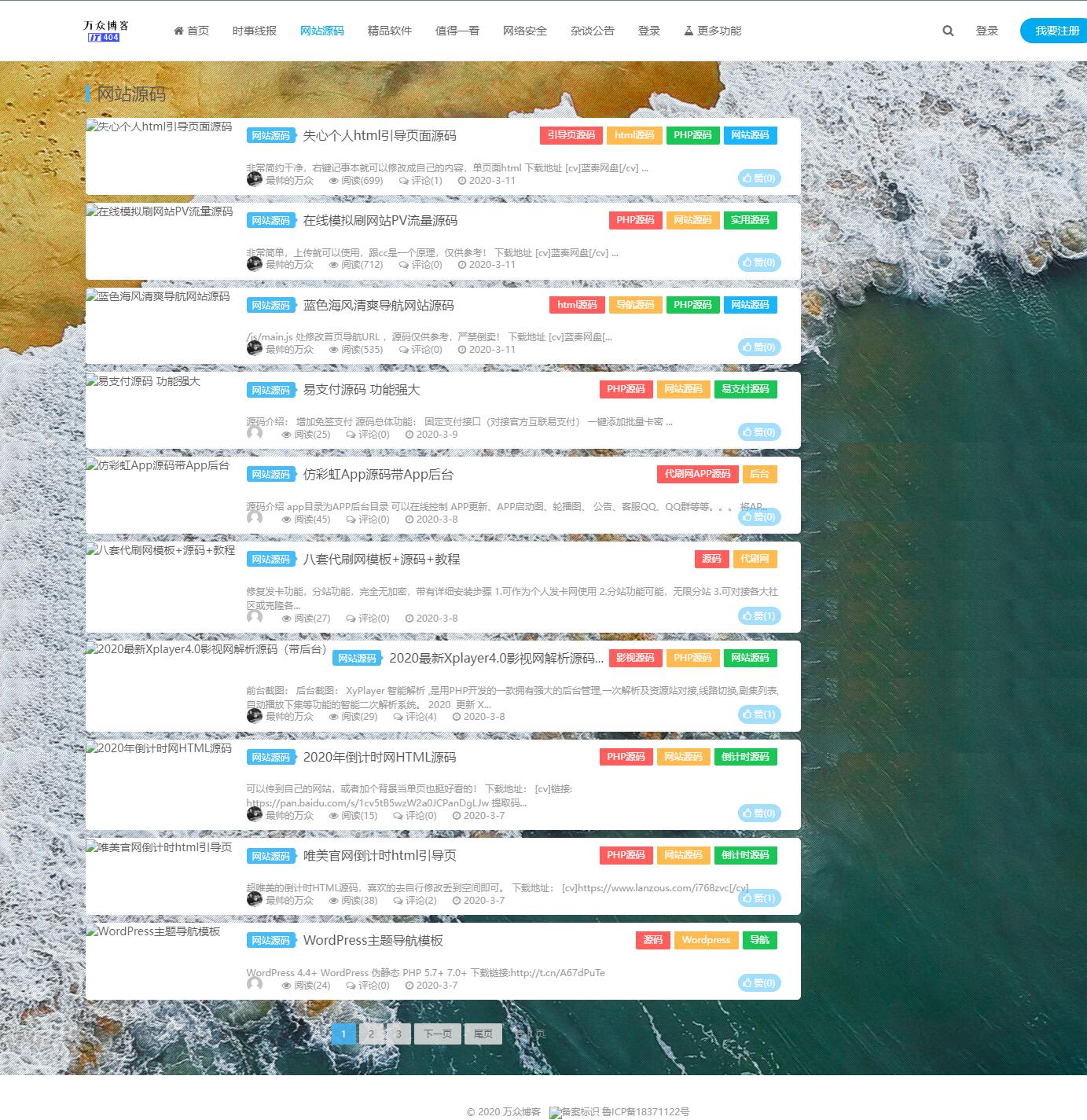Viewport: 1087px width, 1120px height.
Task: Select the 引导页源码 red tag
Action: (x=571, y=135)
